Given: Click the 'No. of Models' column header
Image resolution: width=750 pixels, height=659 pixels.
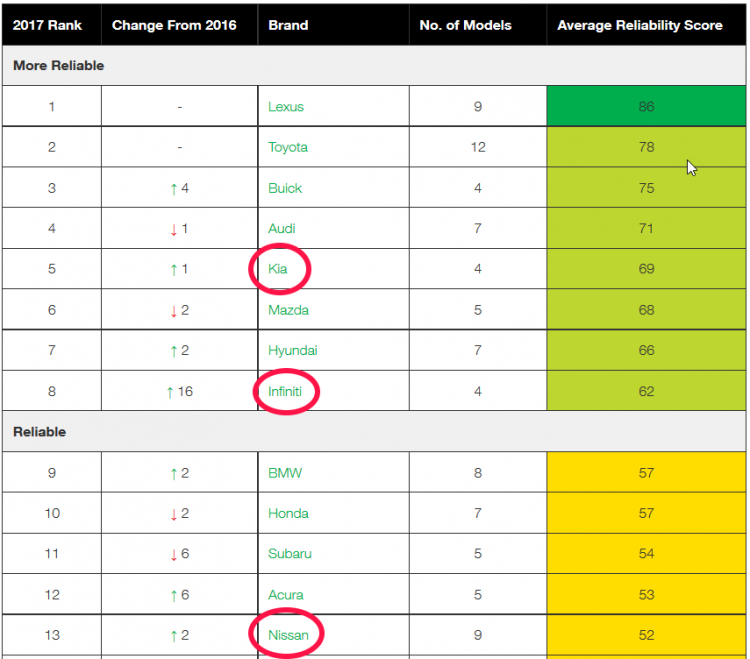Looking at the screenshot, I should click(x=465, y=25).
